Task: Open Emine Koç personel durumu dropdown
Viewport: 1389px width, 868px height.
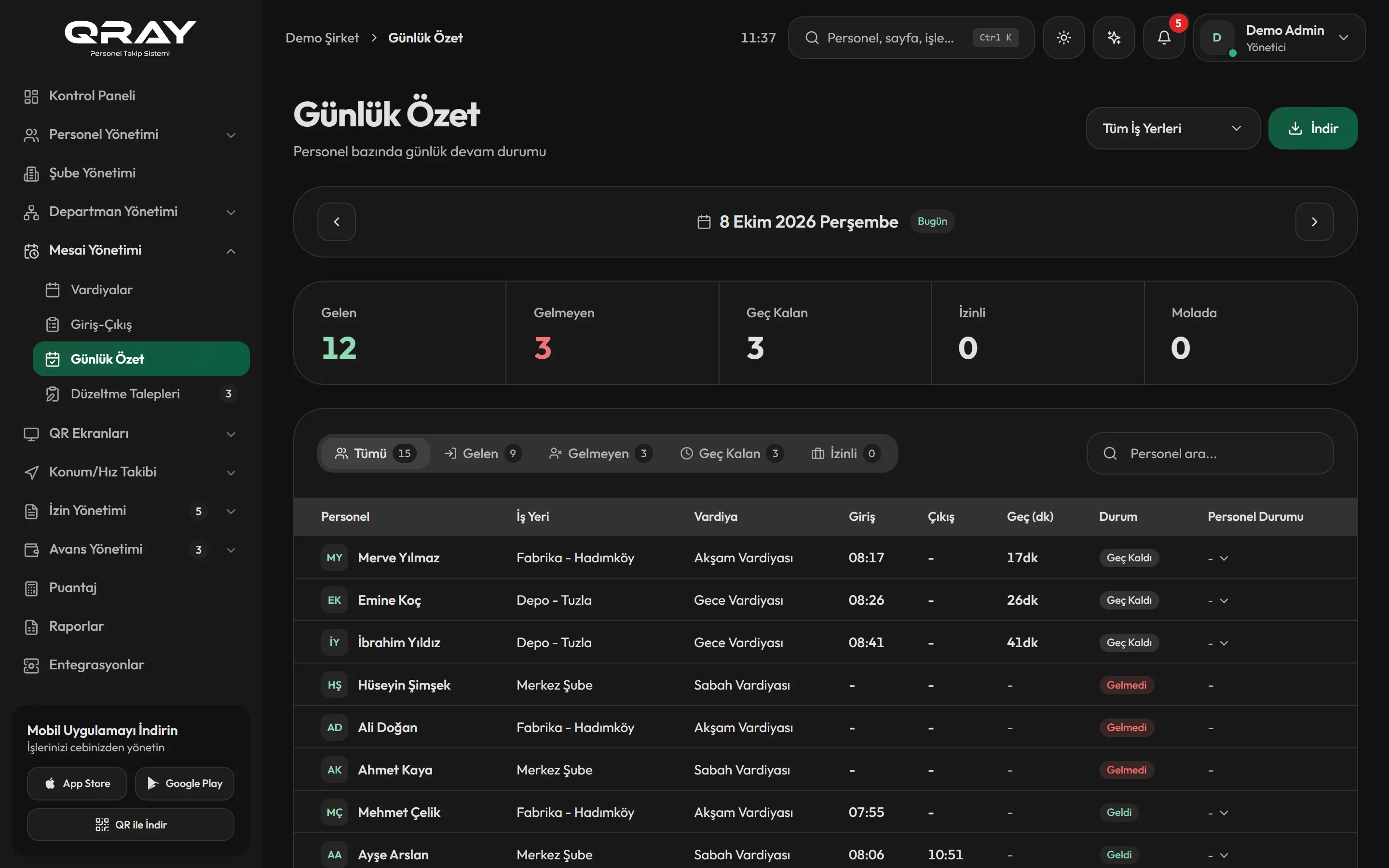Action: 1218,600
